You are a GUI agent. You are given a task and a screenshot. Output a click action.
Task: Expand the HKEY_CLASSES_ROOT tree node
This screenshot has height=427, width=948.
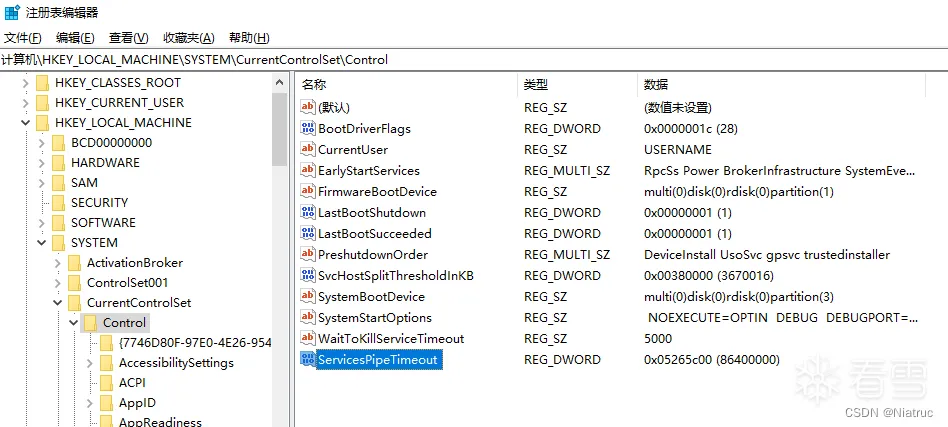25,83
